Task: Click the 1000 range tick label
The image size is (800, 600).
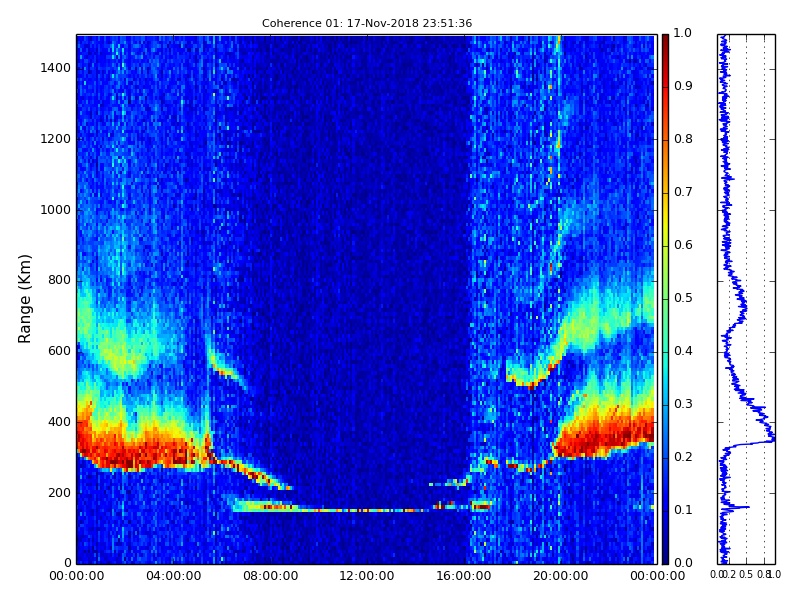Action: (x=56, y=210)
